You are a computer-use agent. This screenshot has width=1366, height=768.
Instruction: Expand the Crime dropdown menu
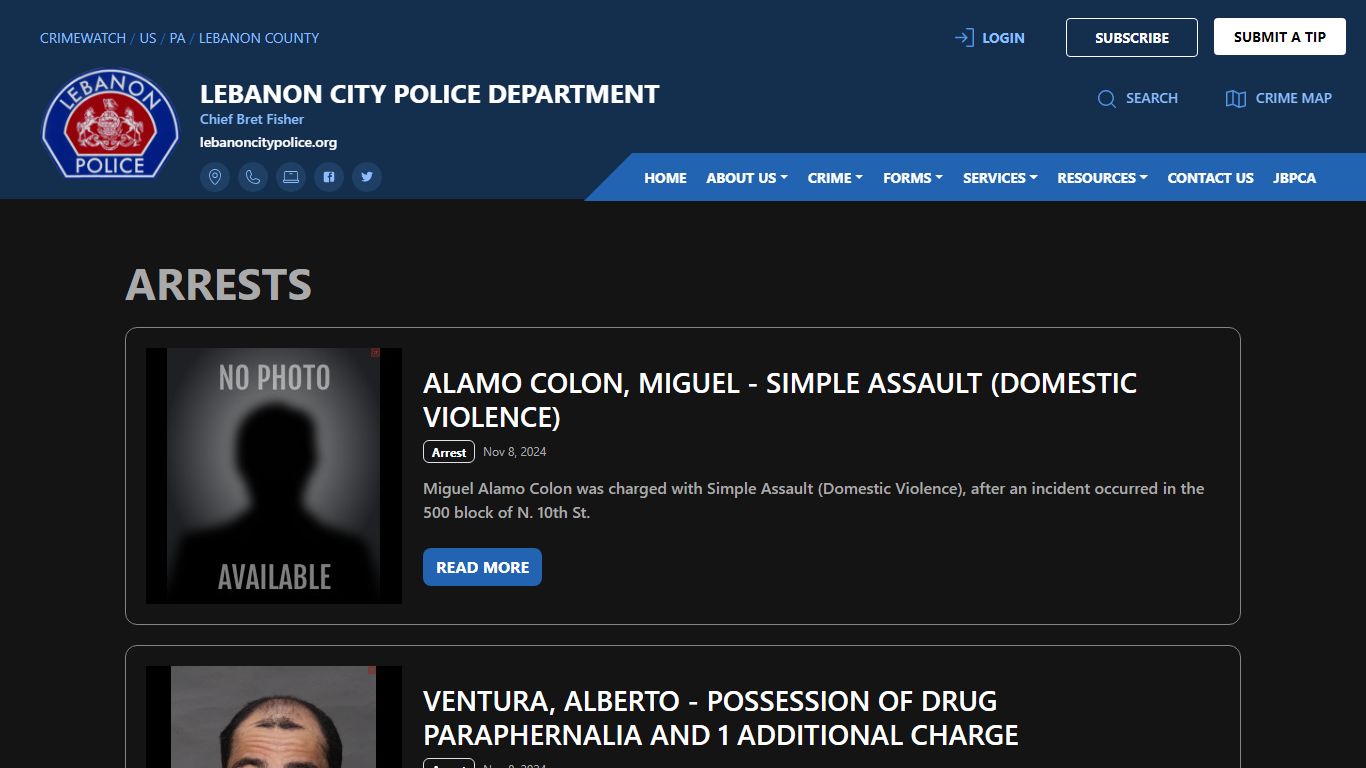(835, 178)
